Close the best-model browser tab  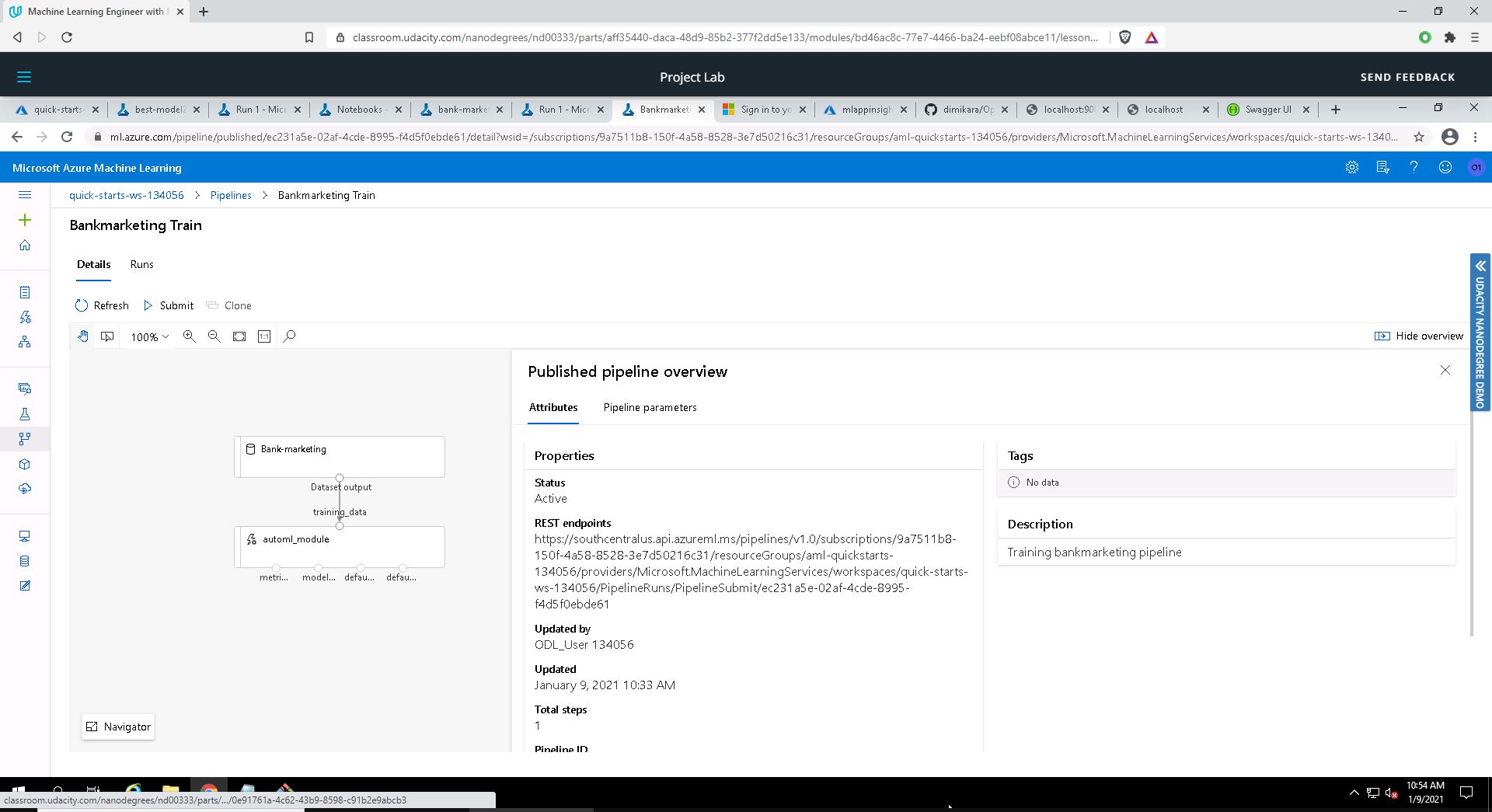click(197, 110)
